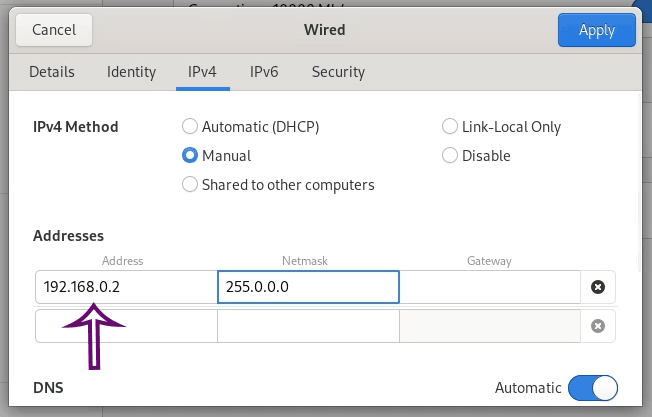Screen dimensions: 652x417
Task: Remove the 192.168.0.2 address row
Action: coord(598,287)
